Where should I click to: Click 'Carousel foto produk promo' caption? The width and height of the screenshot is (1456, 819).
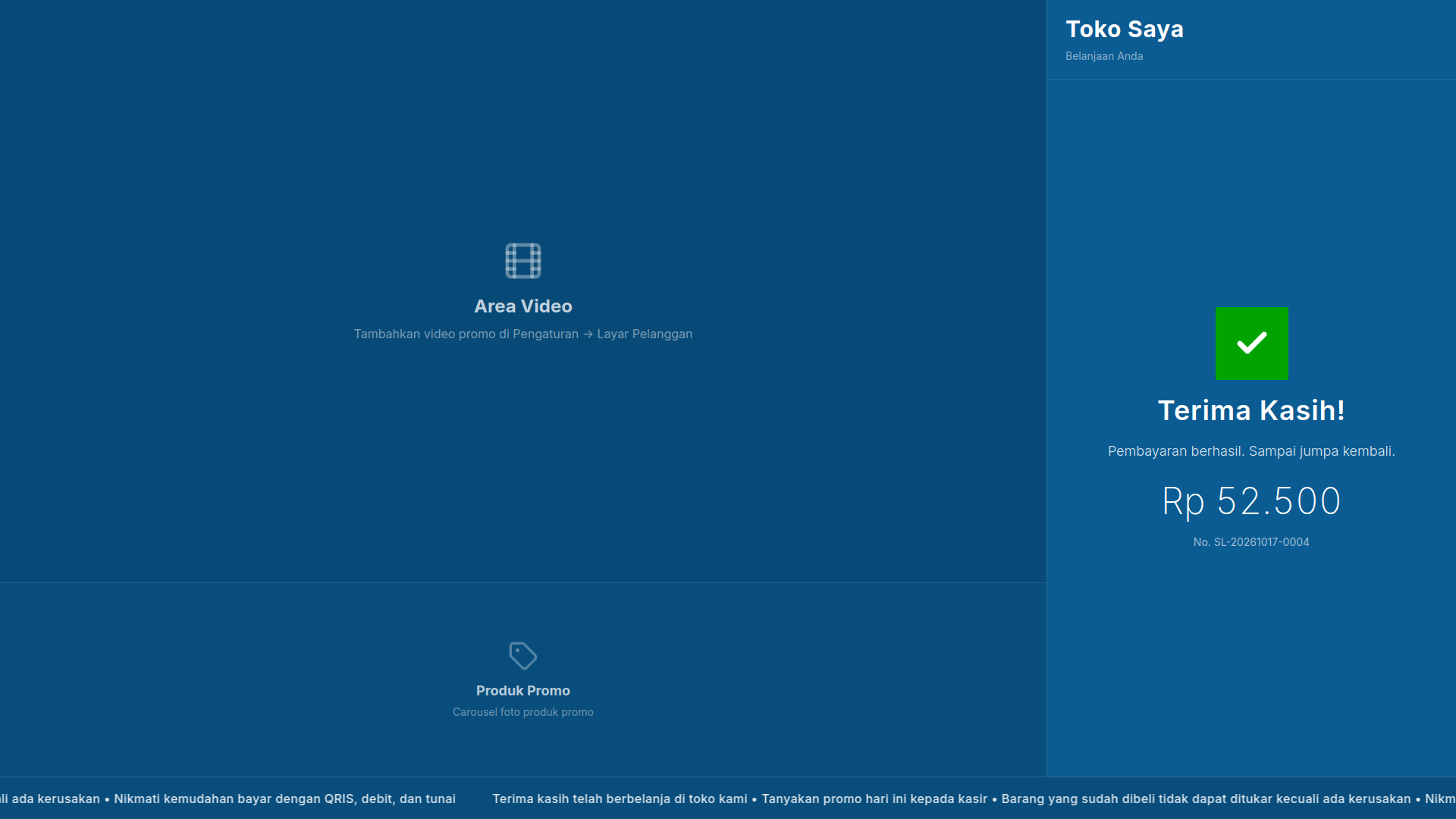tap(523, 712)
